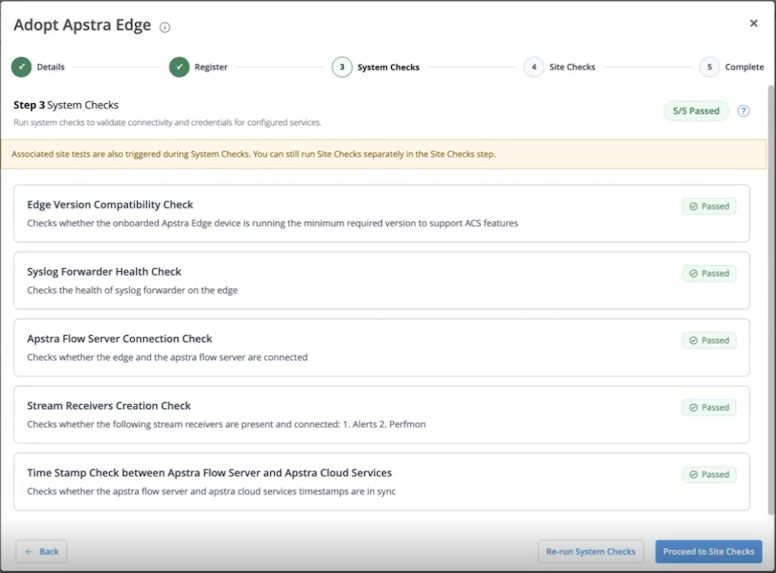Click the 5/5 Passed status badge

point(696,111)
